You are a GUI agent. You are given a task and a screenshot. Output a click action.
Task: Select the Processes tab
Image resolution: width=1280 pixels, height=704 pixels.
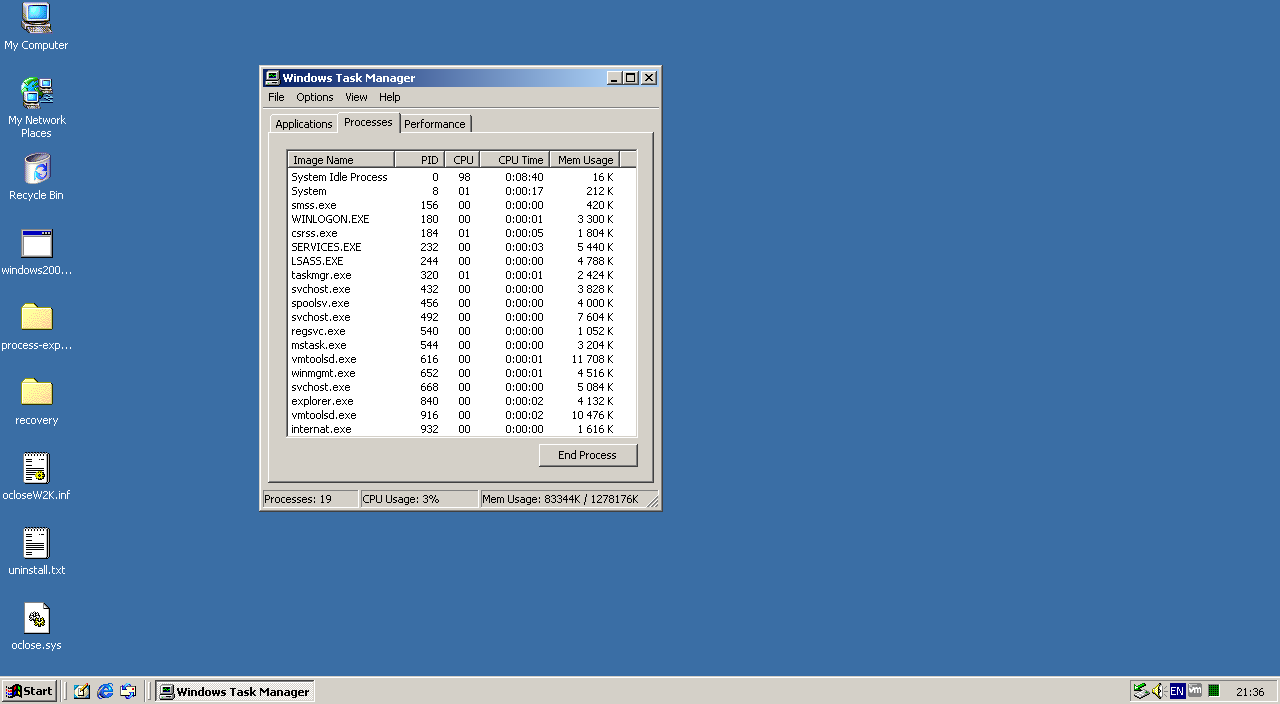click(x=368, y=122)
